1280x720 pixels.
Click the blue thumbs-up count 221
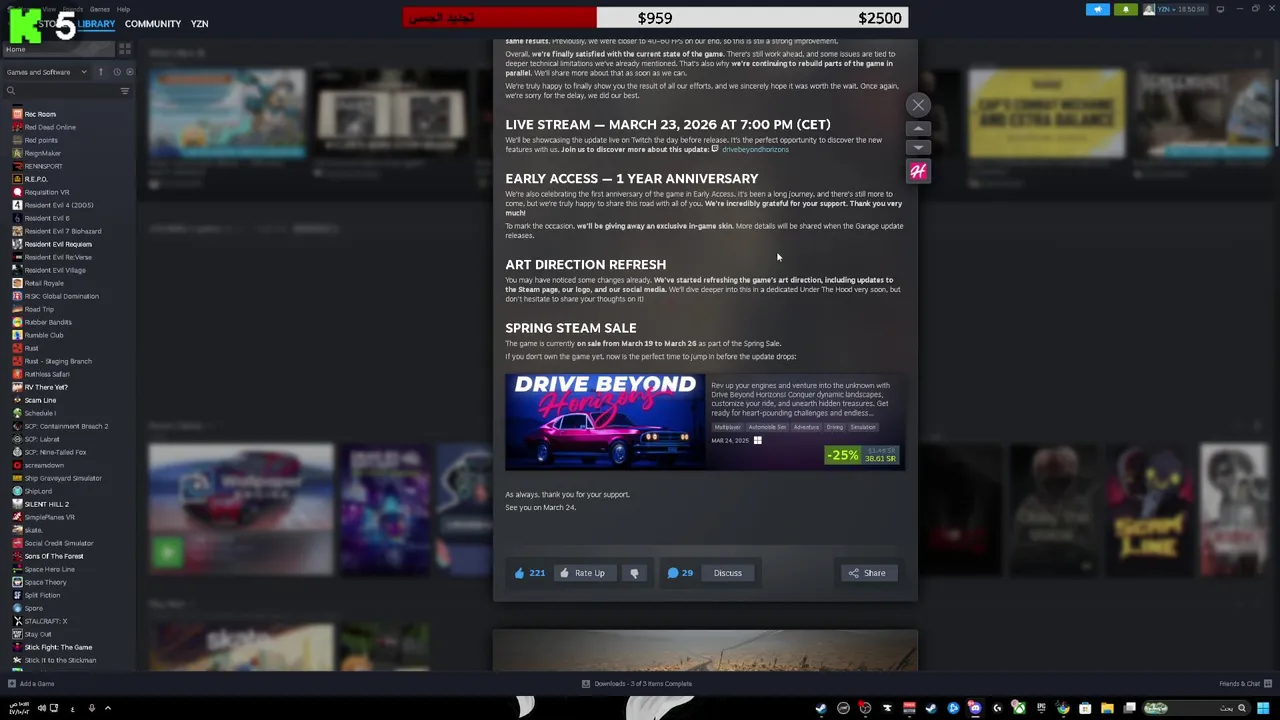tap(529, 573)
